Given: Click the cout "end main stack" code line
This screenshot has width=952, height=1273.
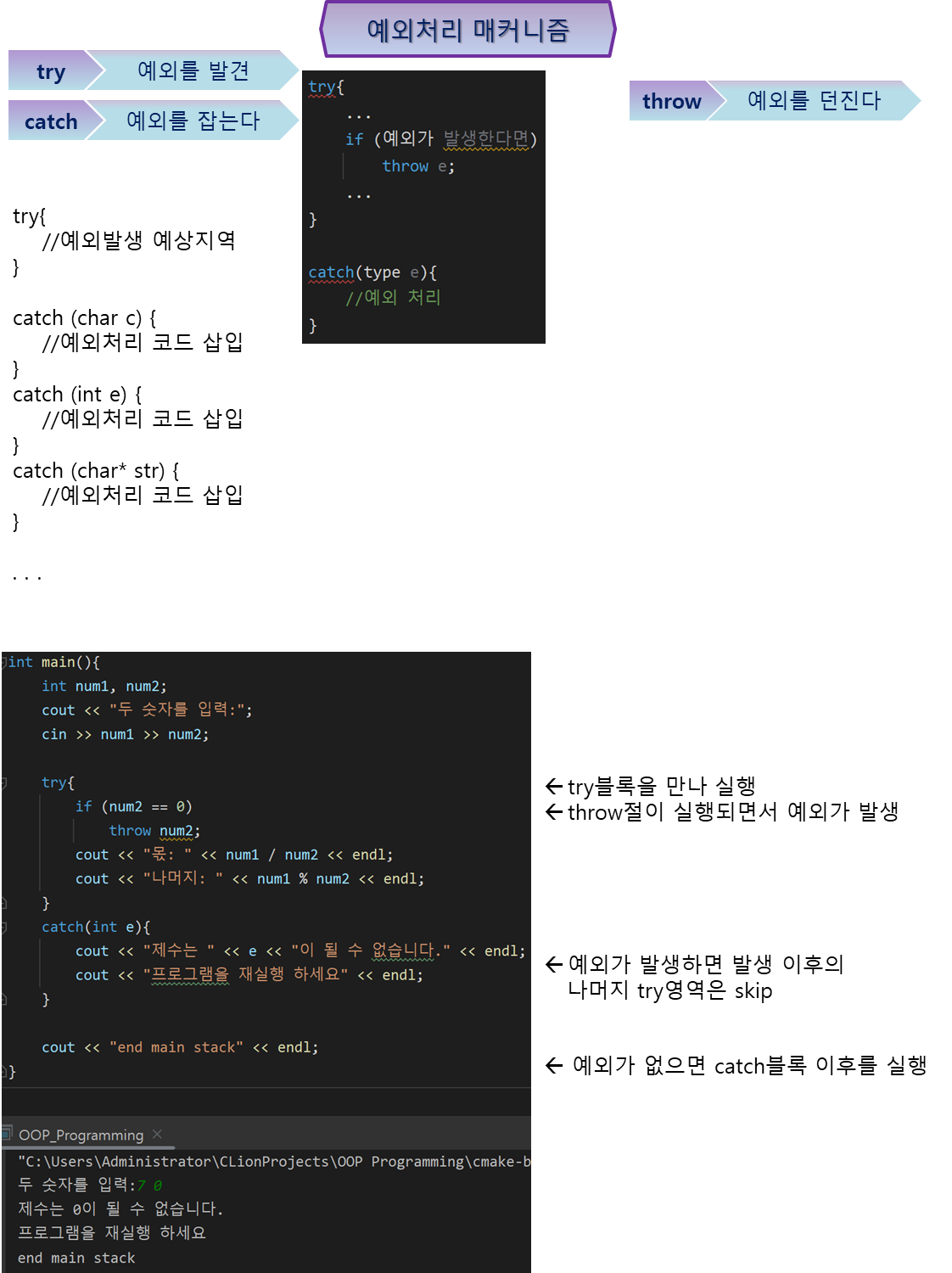Looking at the screenshot, I should [180, 1047].
